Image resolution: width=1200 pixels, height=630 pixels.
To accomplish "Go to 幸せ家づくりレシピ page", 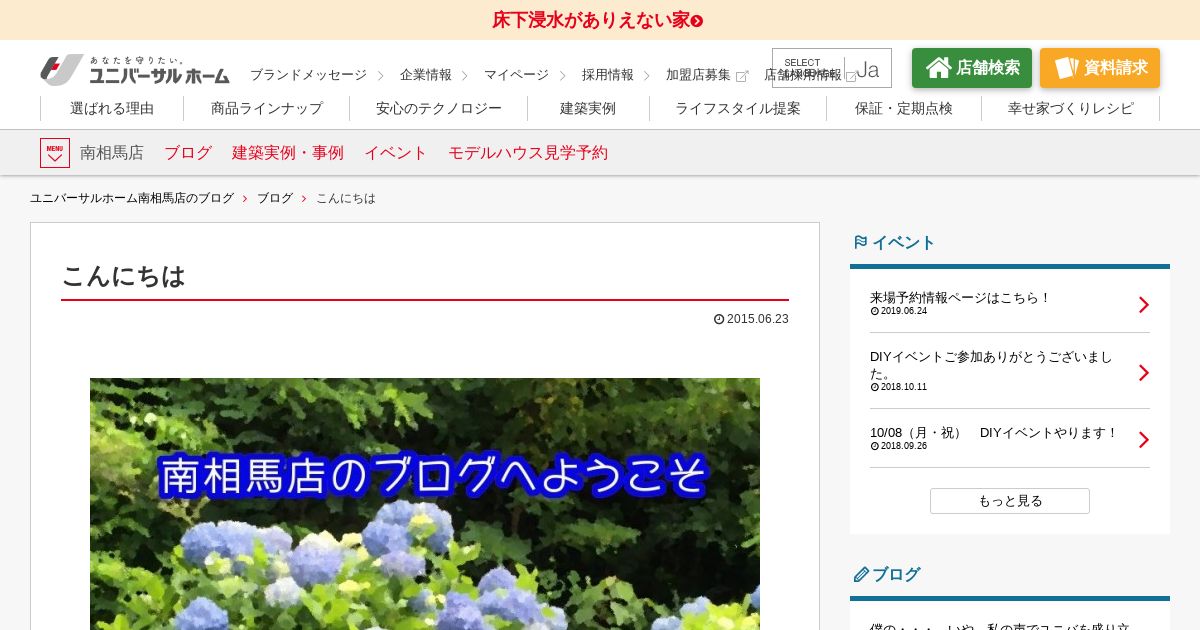I will [x=1071, y=109].
